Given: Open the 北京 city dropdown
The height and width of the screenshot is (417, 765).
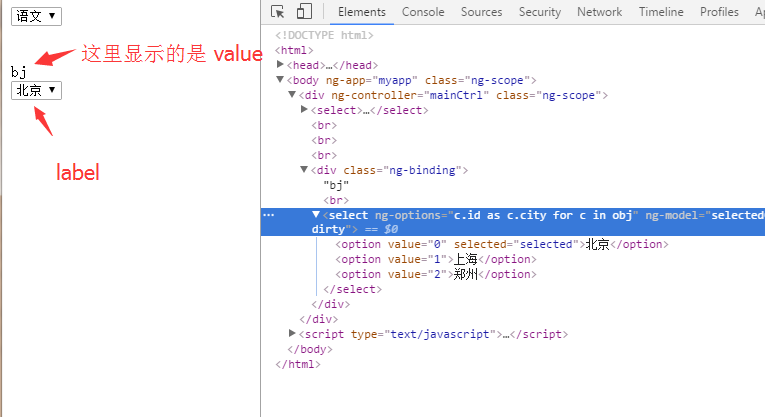Looking at the screenshot, I should pos(36,90).
